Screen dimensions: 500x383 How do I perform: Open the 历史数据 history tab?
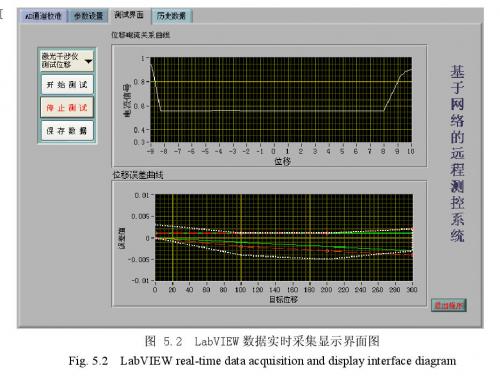click(x=171, y=16)
